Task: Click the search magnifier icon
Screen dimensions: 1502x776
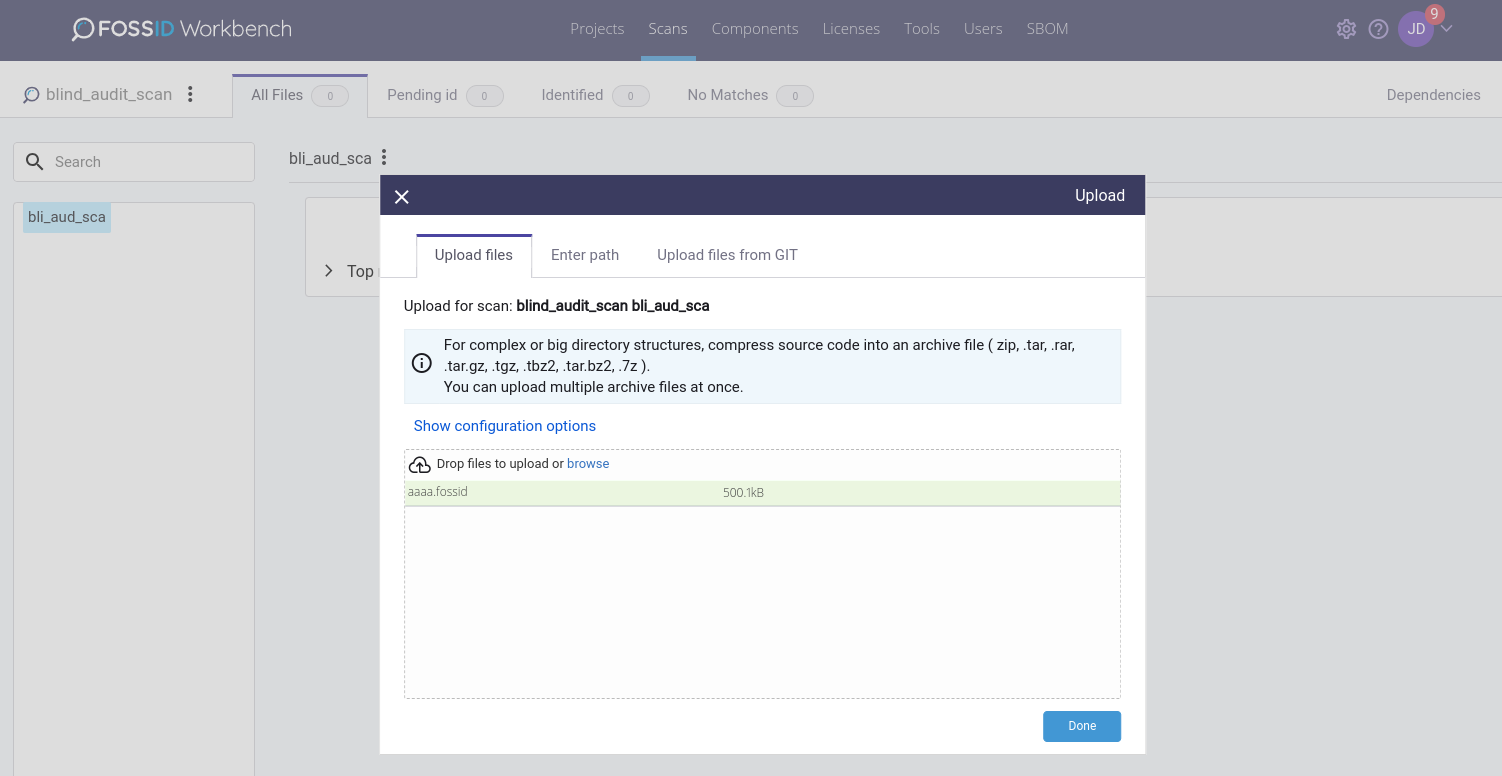Action: click(35, 162)
